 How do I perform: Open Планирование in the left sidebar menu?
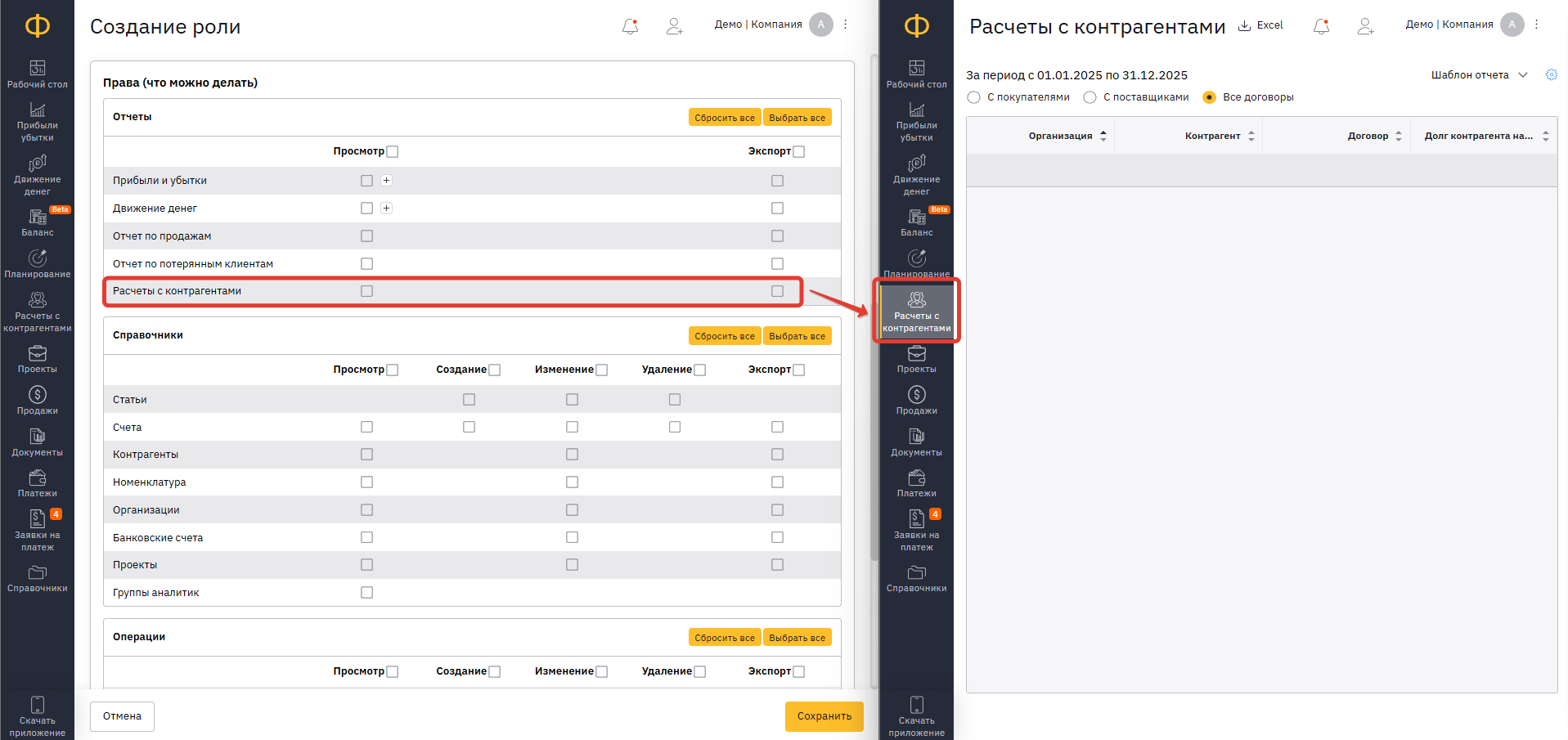(x=38, y=264)
